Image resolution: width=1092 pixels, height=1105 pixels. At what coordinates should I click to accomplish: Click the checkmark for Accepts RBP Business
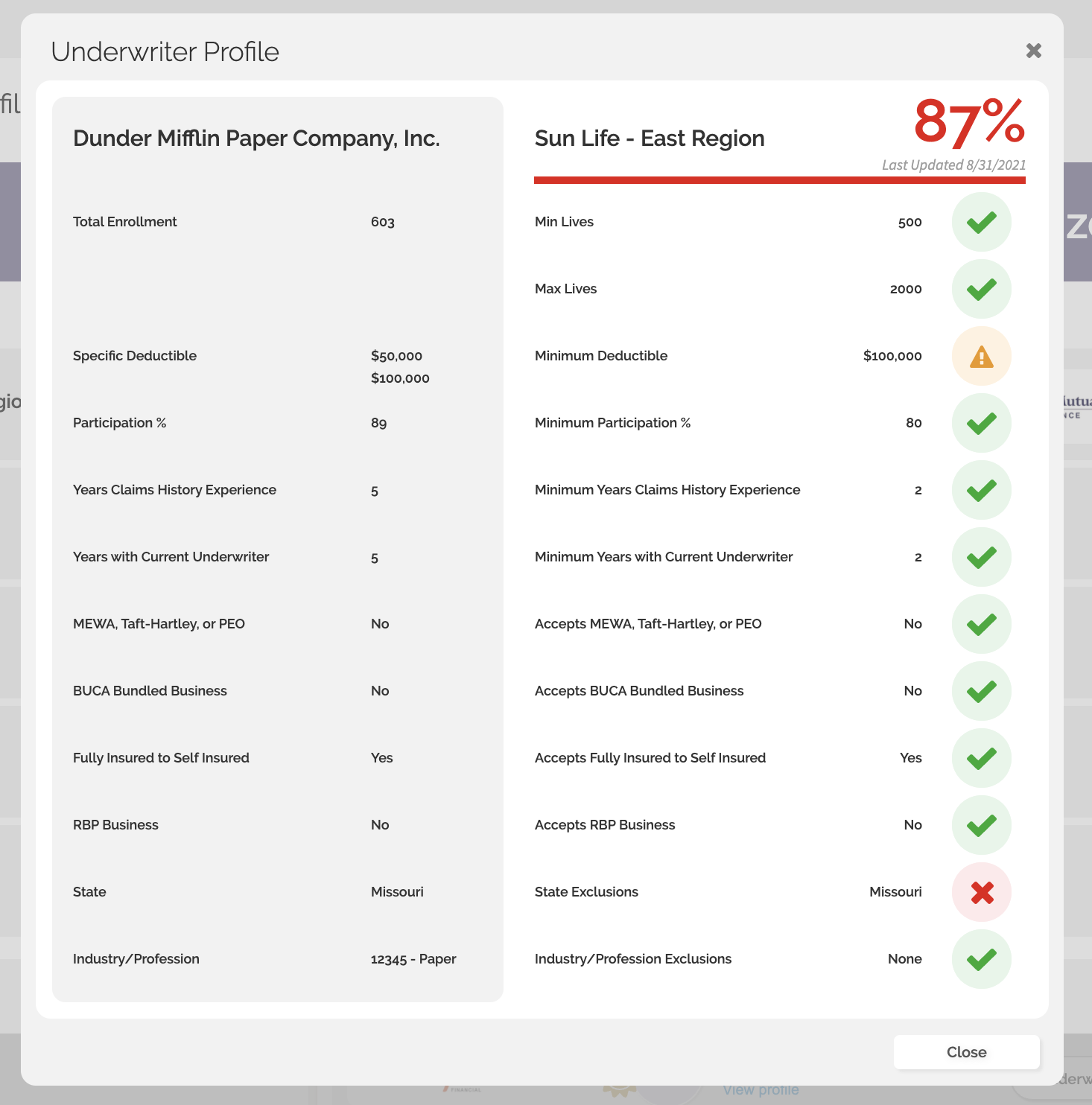[x=982, y=825]
